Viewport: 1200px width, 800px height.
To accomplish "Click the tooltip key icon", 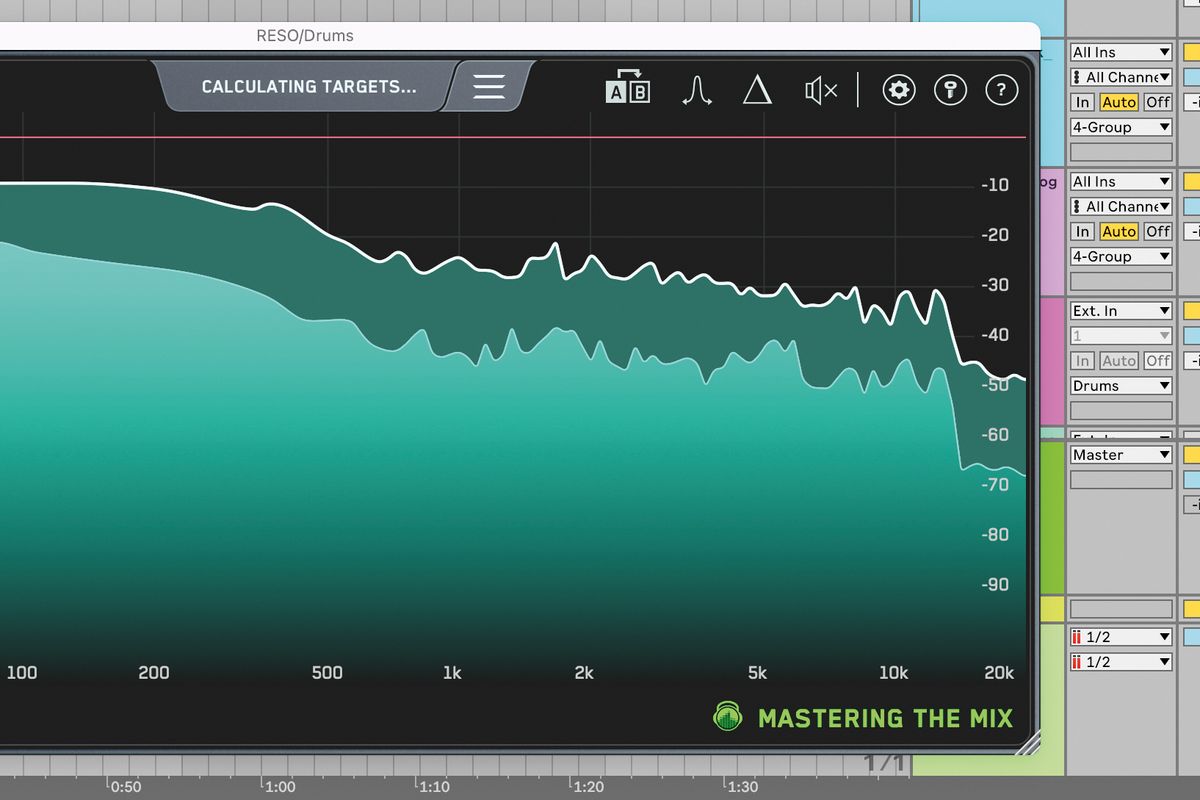I will point(950,90).
